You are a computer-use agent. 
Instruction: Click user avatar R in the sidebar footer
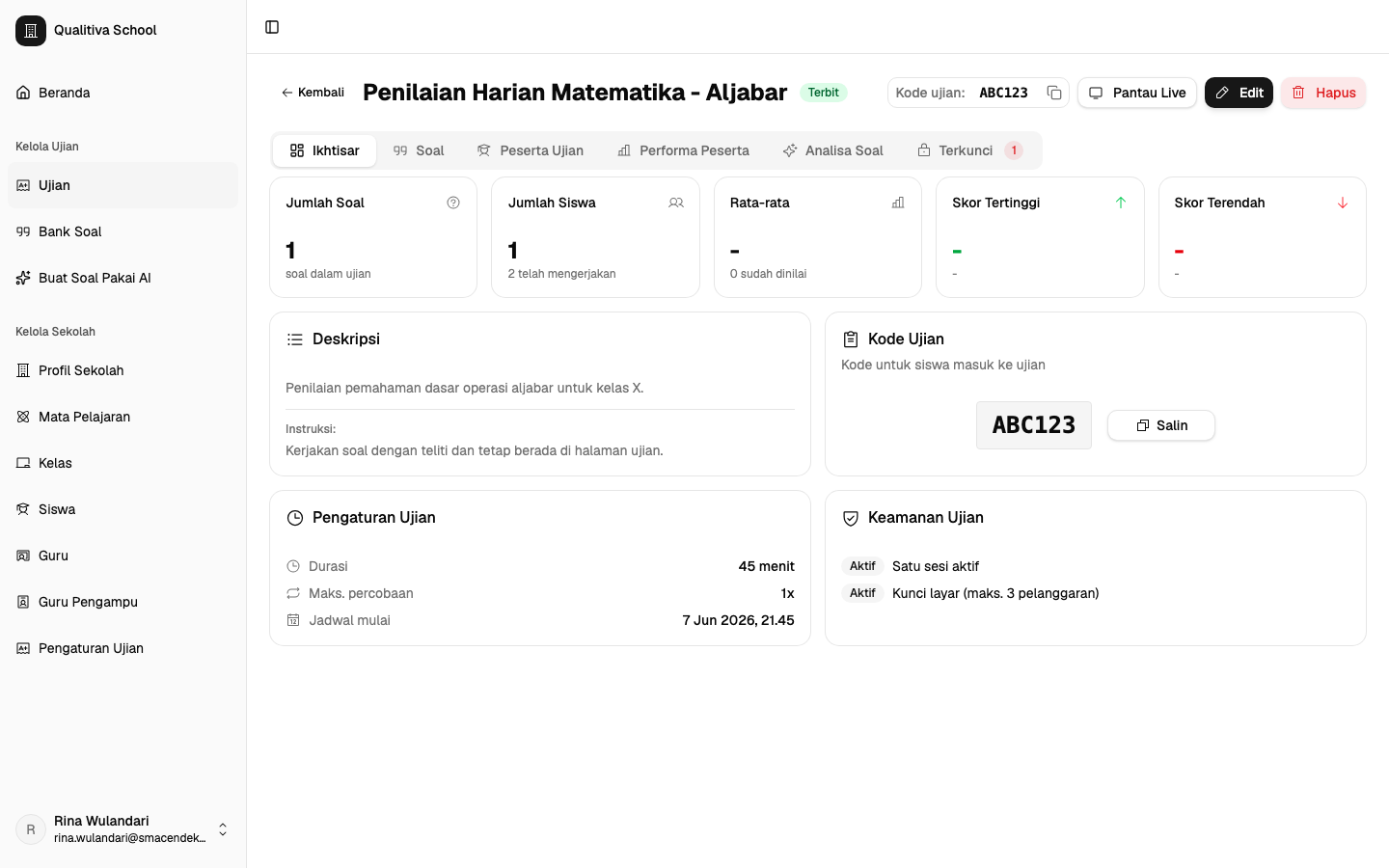click(31, 829)
